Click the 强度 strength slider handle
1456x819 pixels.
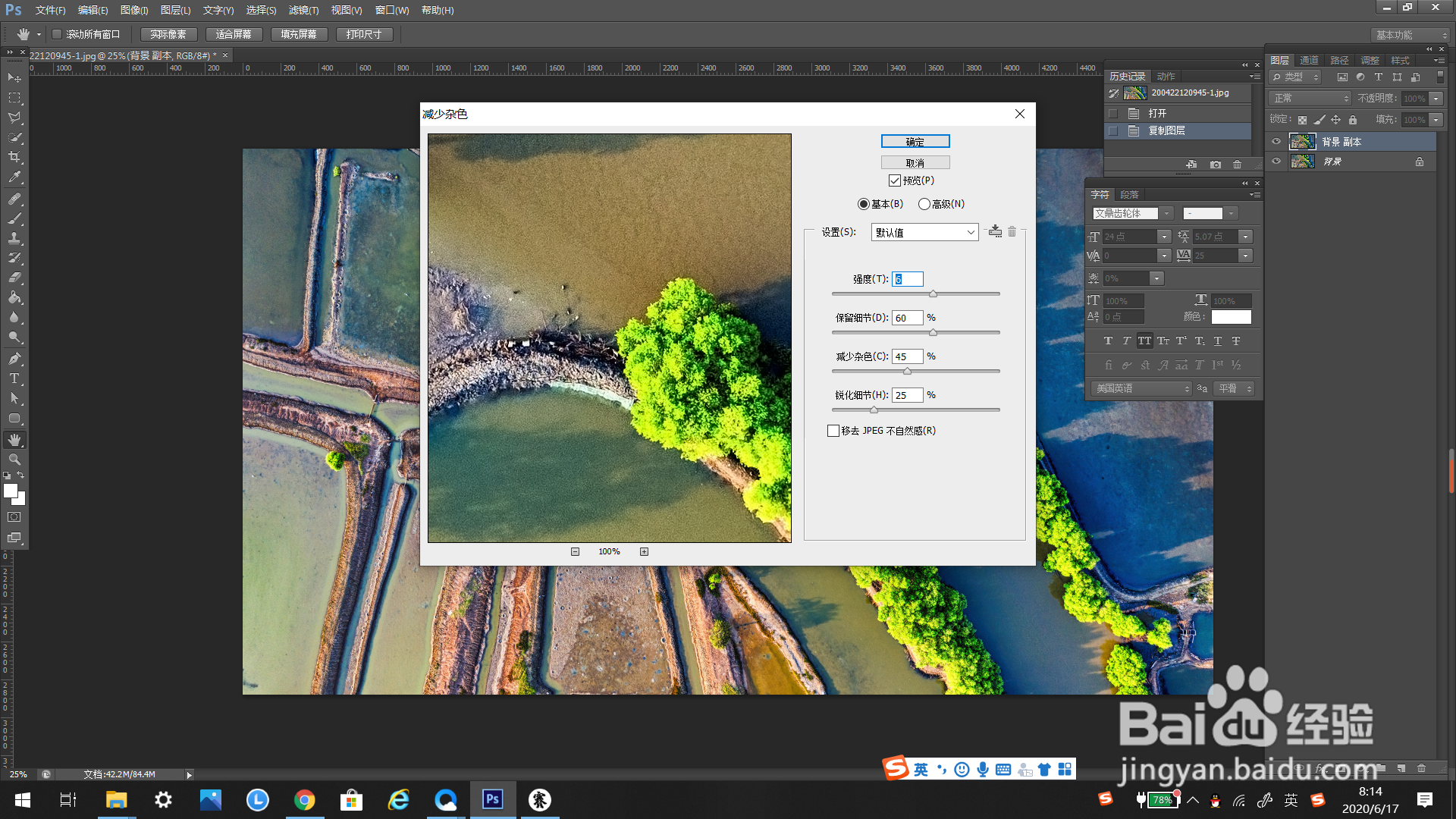click(x=933, y=294)
